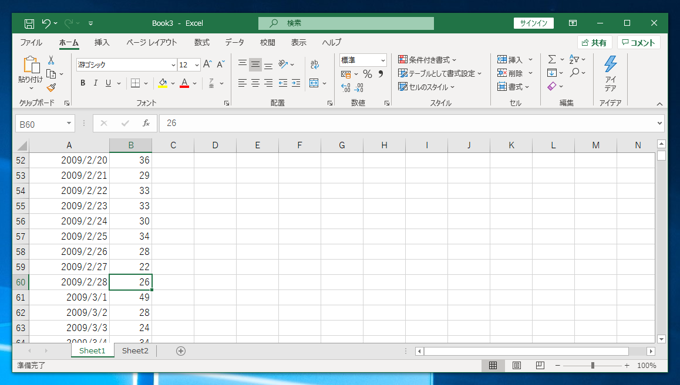Image resolution: width=680 pixels, height=385 pixels.
Task: Click Increase Decimal icon
Action: click(346, 88)
